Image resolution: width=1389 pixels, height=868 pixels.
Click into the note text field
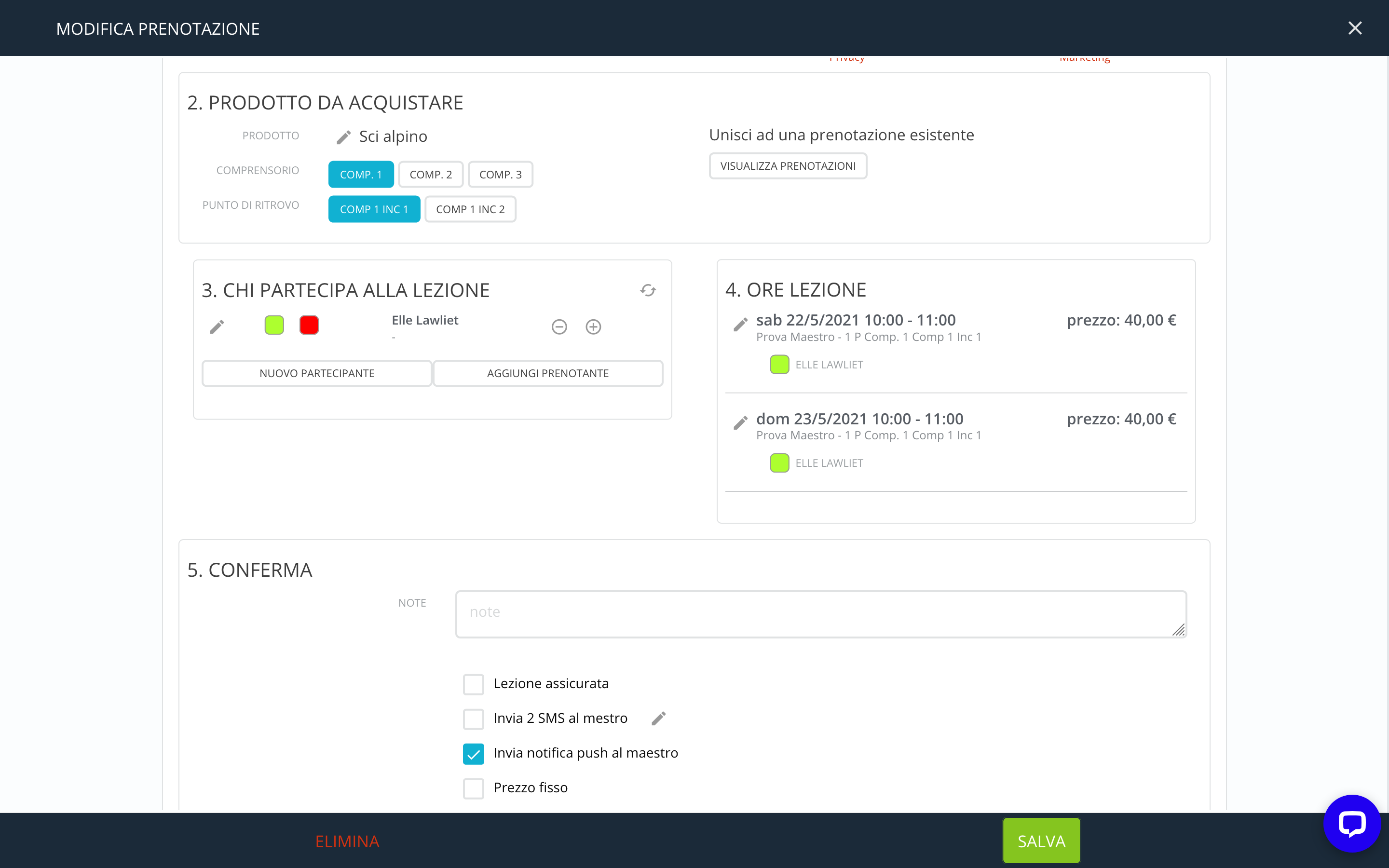pos(821,613)
